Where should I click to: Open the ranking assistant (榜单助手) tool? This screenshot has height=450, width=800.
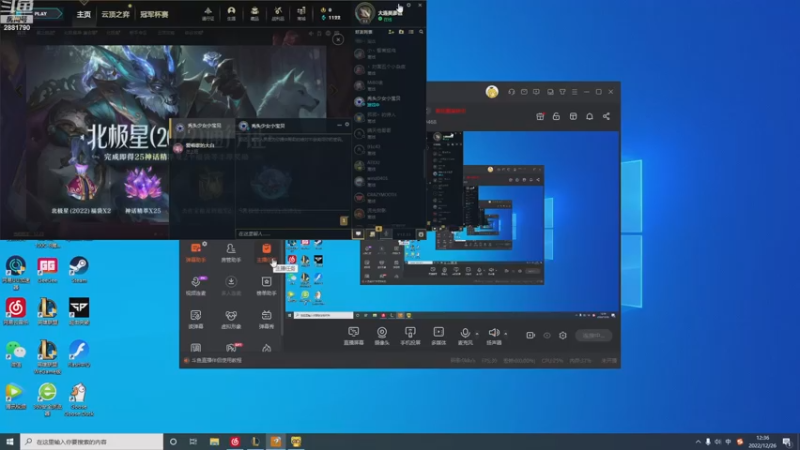coord(266,286)
